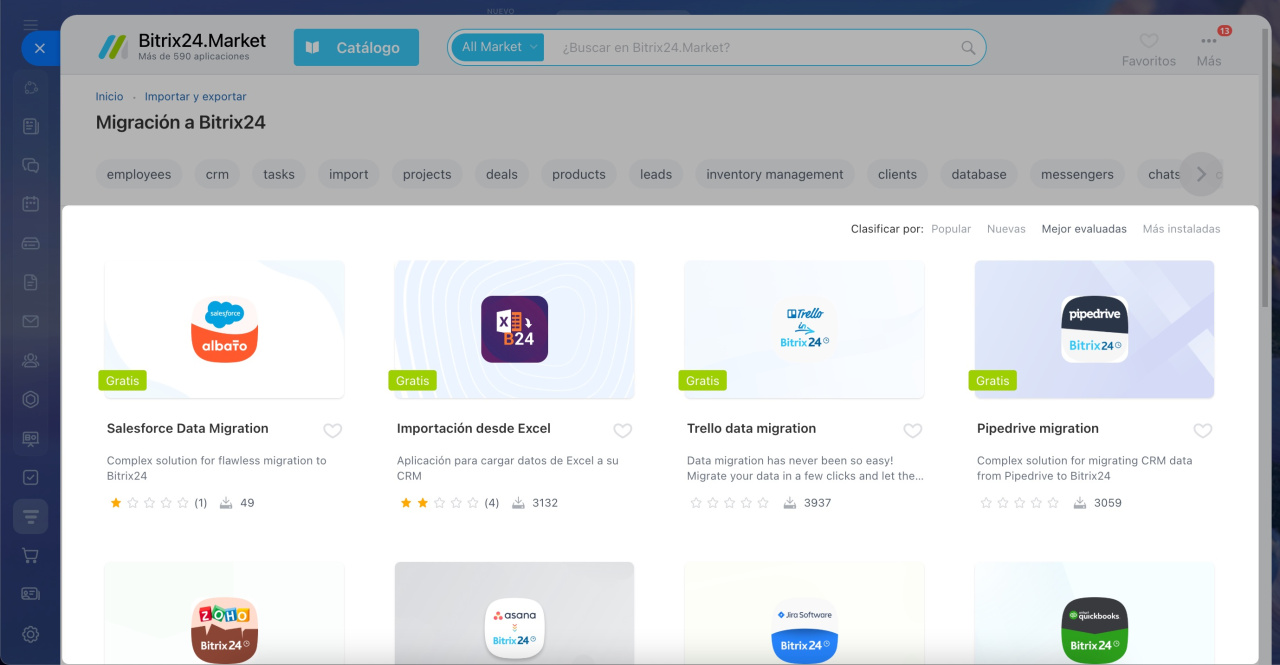Sort by Más instaladas

1182,229
